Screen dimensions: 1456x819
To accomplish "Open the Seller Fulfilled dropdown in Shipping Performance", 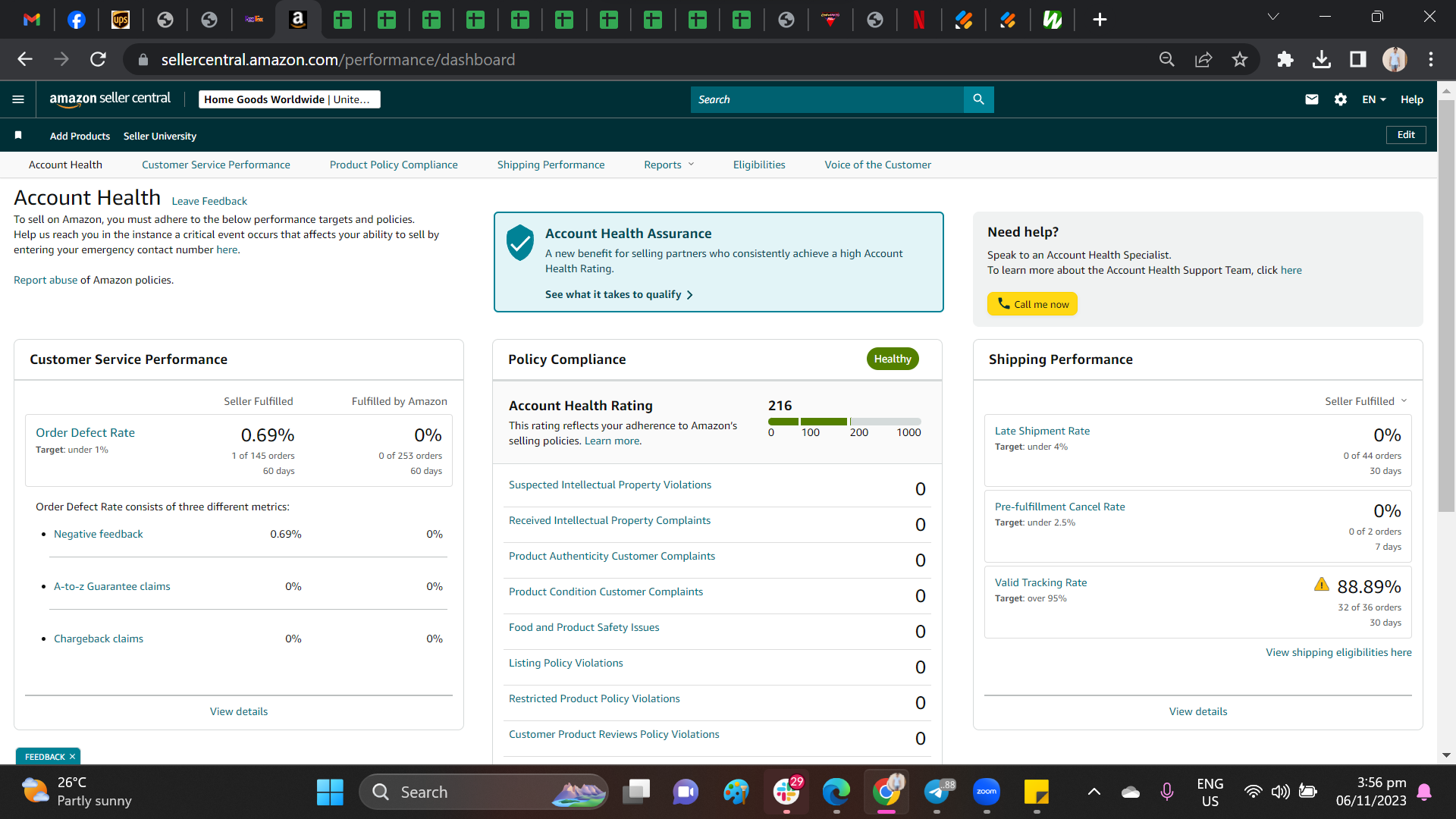I will coord(1366,401).
